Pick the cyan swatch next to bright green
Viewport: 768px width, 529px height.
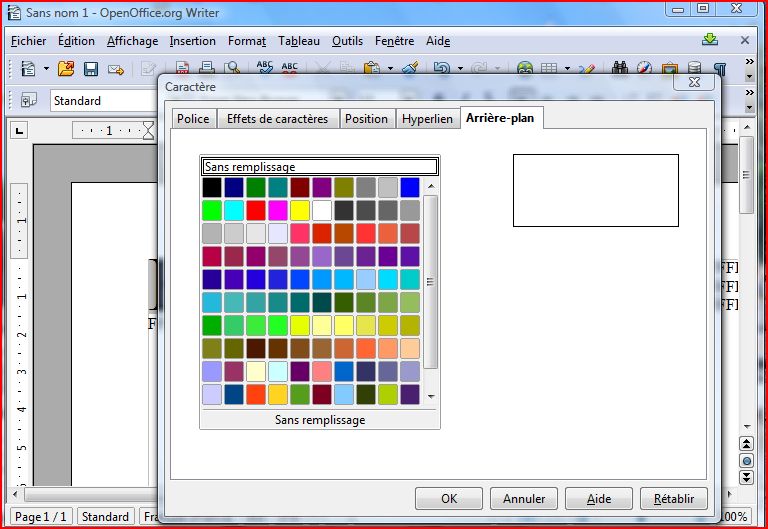tap(234, 211)
